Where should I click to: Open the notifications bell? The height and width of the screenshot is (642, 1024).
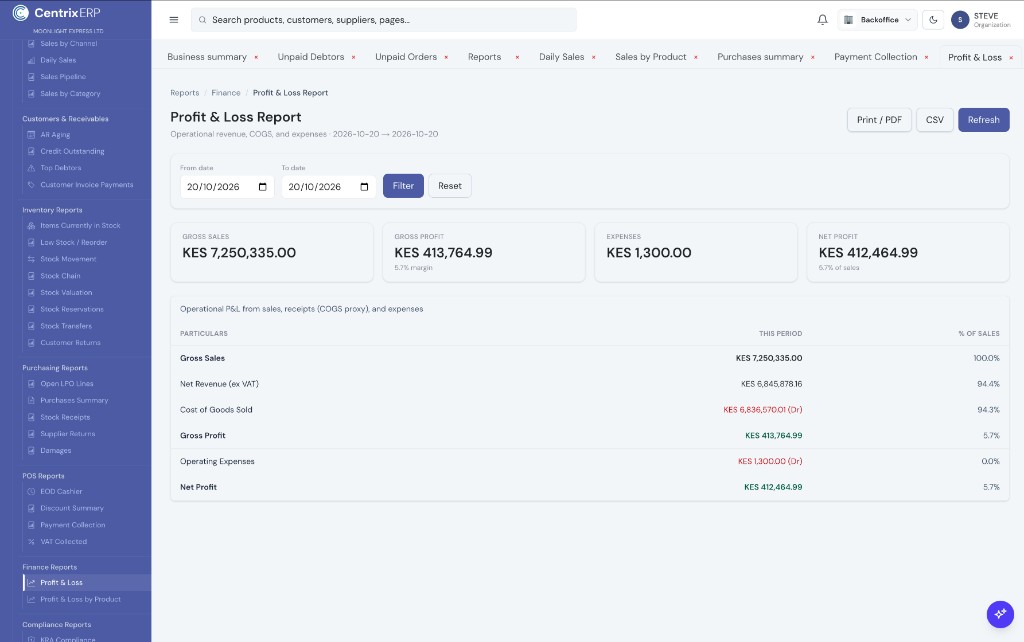coord(822,20)
